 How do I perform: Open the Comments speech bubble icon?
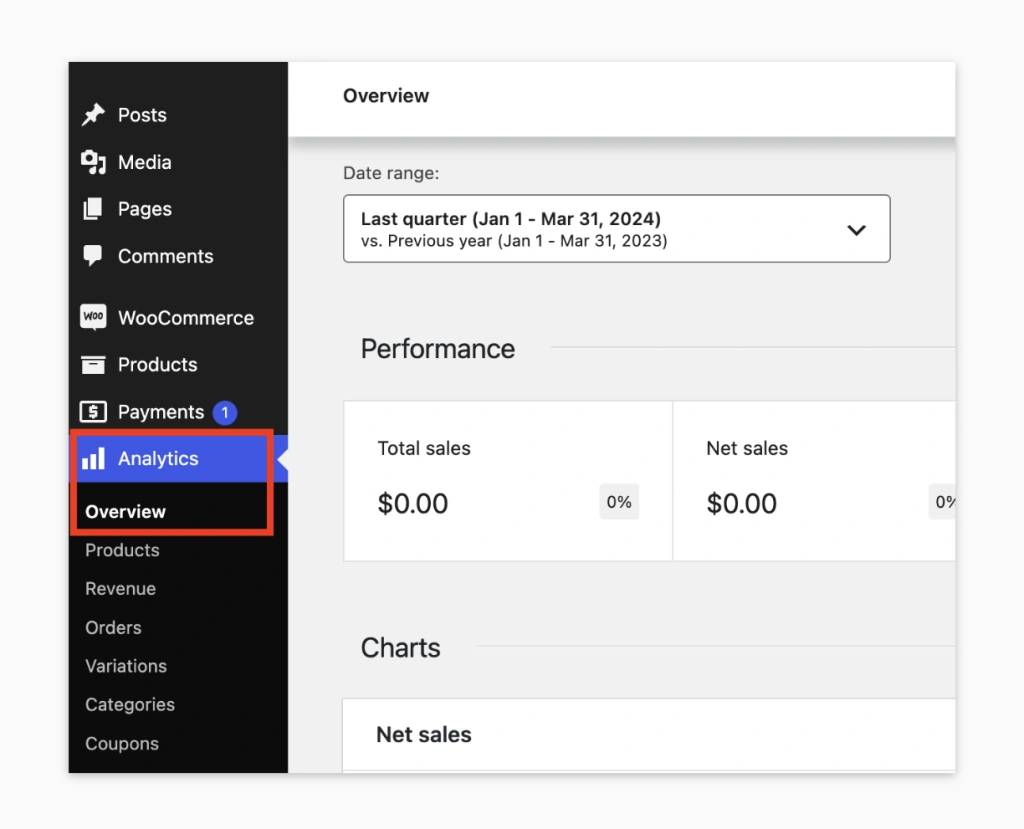click(x=94, y=256)
